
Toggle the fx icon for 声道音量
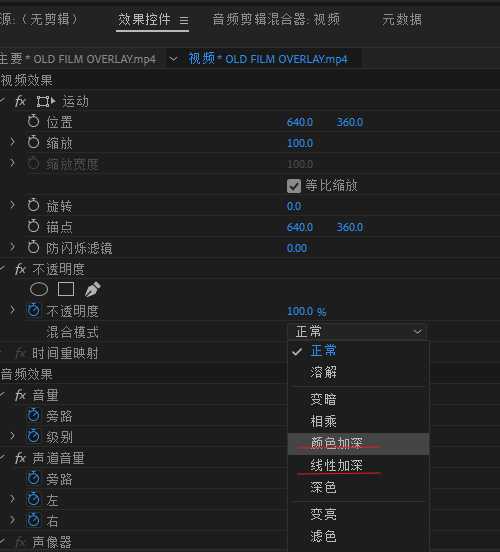20,458
